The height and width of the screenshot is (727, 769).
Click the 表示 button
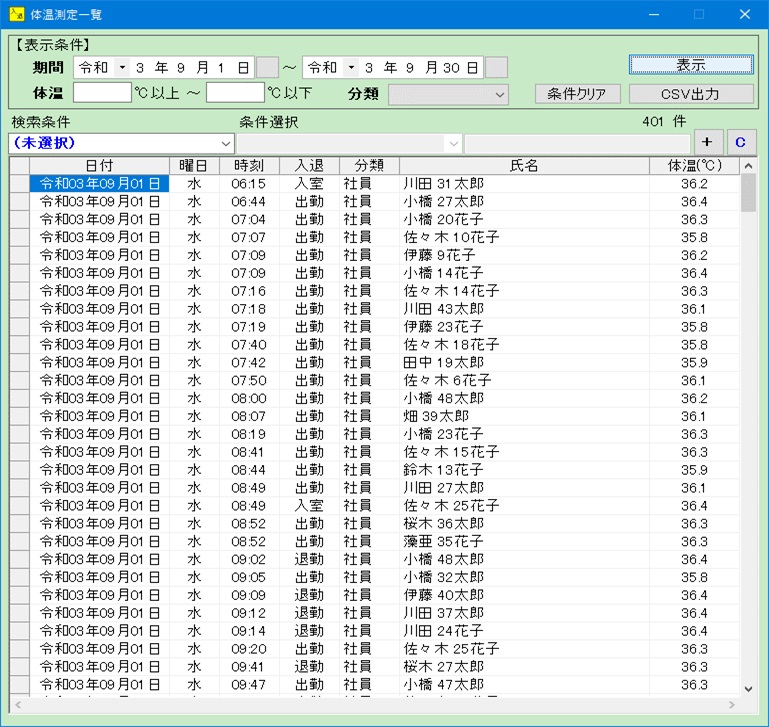pyautogui.click(x=691, y=65)
